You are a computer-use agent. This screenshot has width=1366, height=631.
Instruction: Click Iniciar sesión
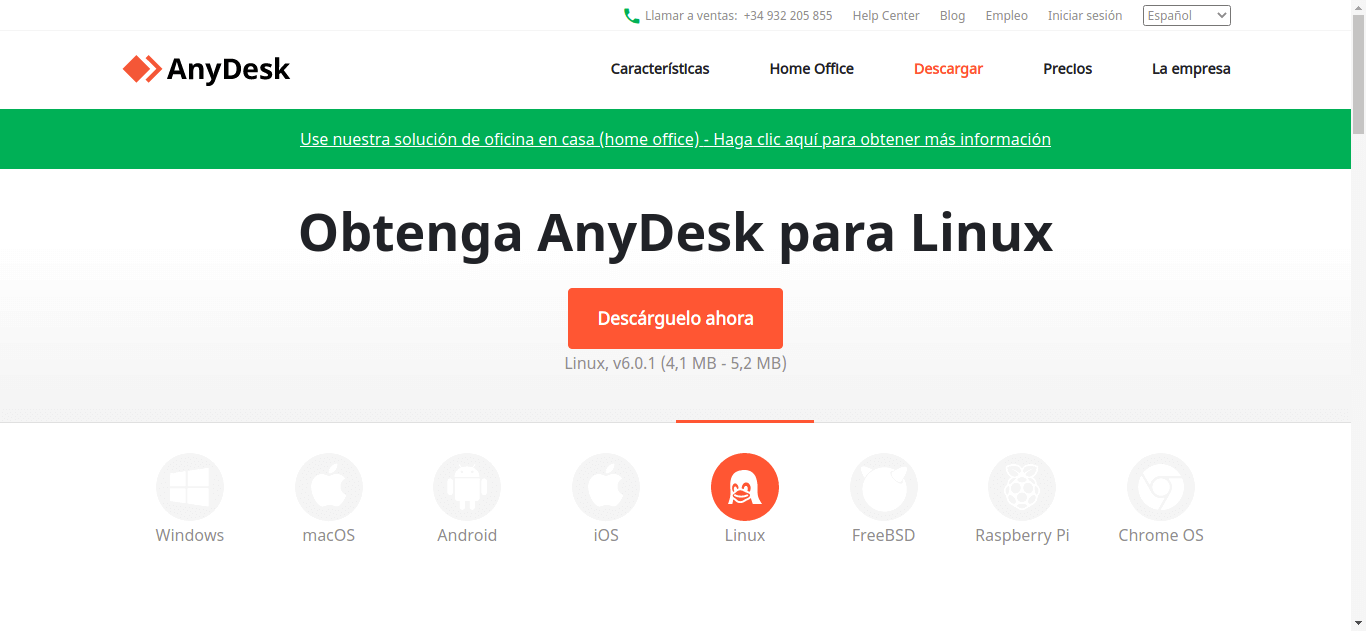pos(1084,15)
